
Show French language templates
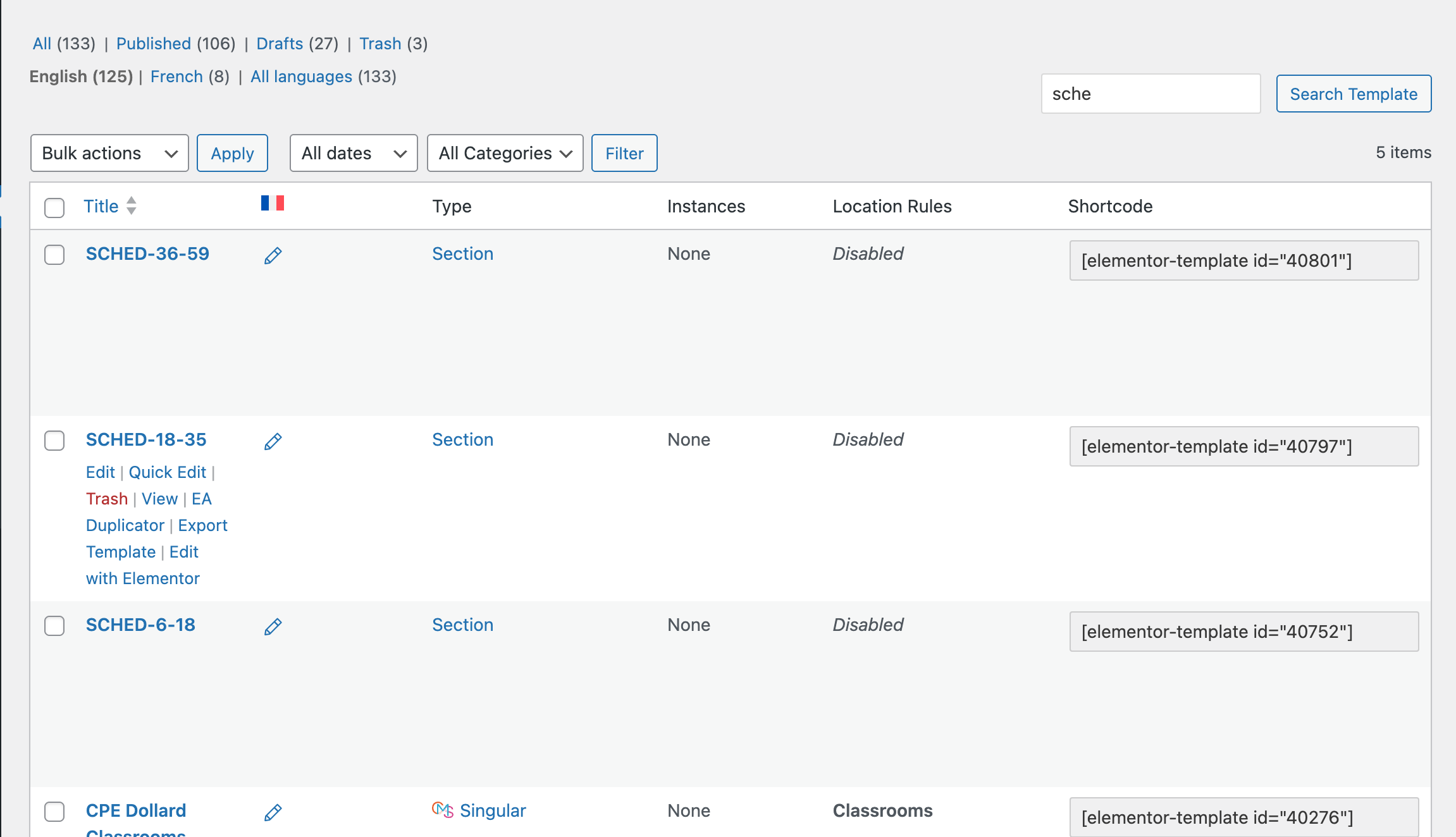[x=176, y=76]
